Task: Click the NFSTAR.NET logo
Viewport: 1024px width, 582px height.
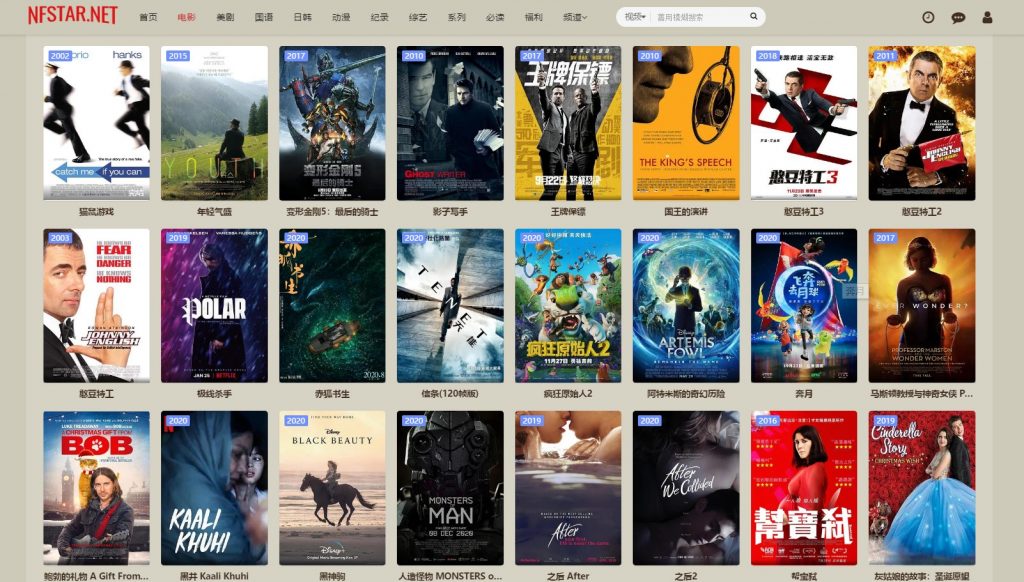Action: pos(72,16)
